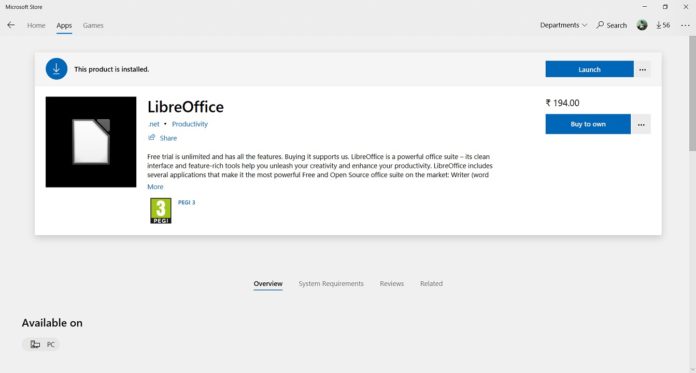Switch to System Requirements tab
The image size is (696, 373).
(331, 283)
